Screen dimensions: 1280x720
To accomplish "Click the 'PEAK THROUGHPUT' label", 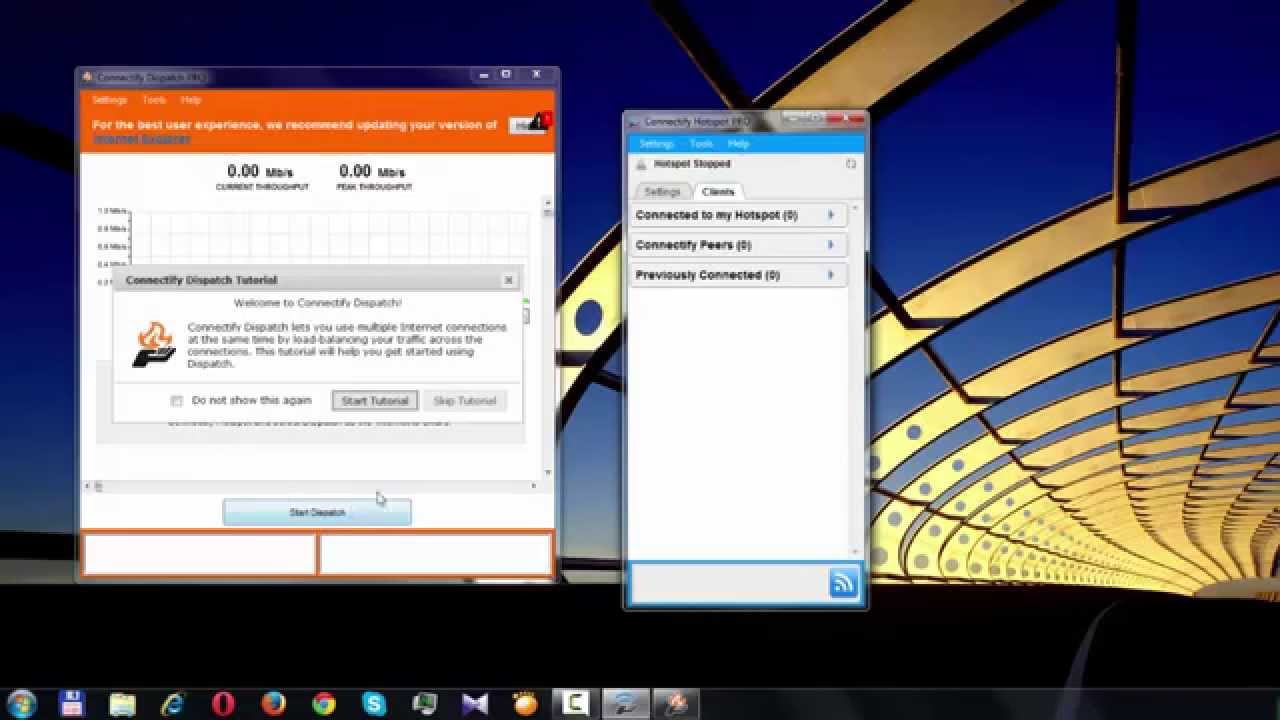I will click(375, 188).
